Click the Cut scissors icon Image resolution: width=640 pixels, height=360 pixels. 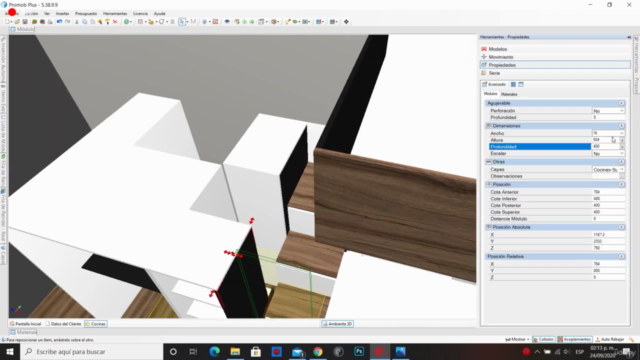[76, 22]
